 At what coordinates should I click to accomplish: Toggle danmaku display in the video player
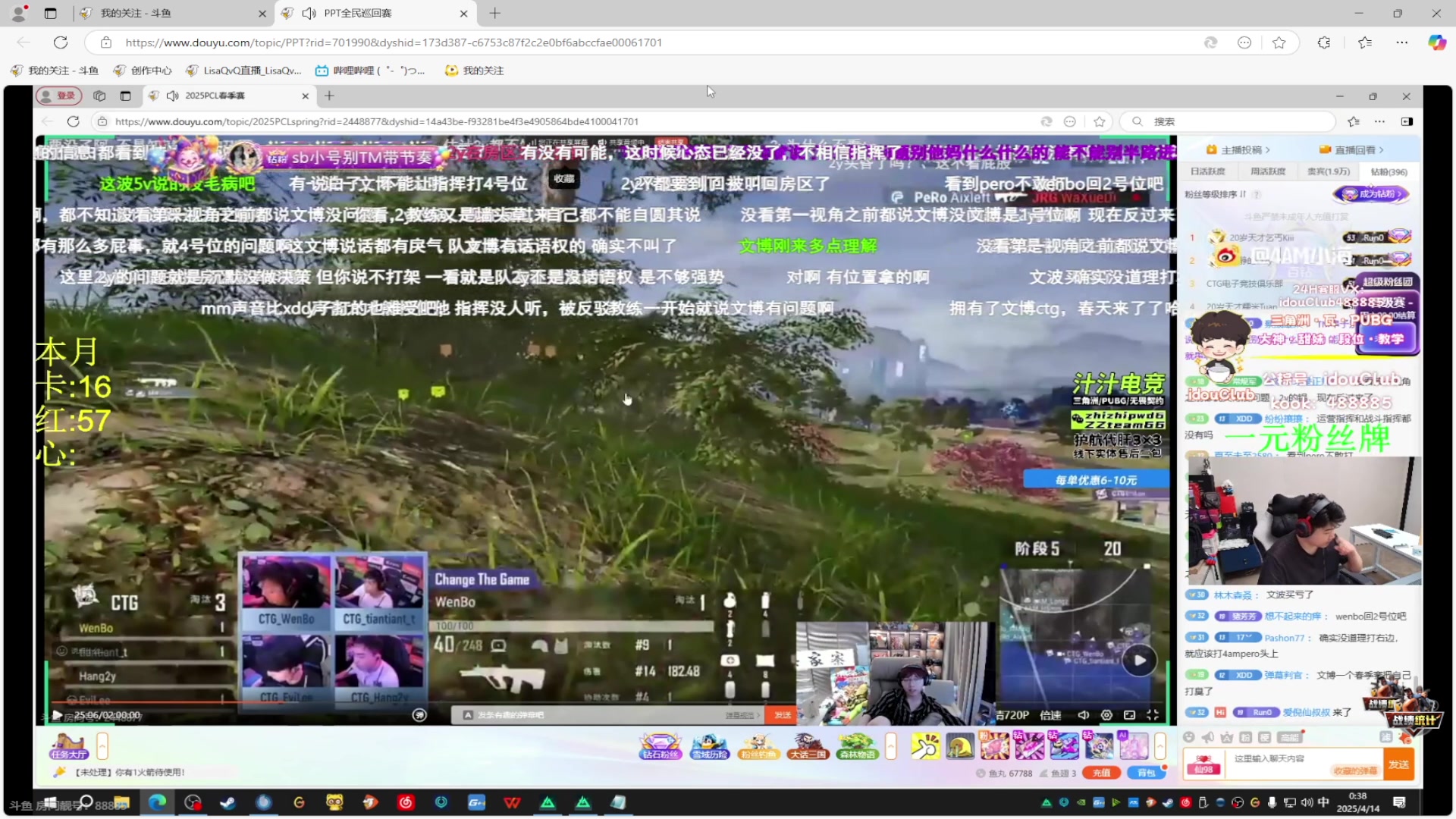419,715
